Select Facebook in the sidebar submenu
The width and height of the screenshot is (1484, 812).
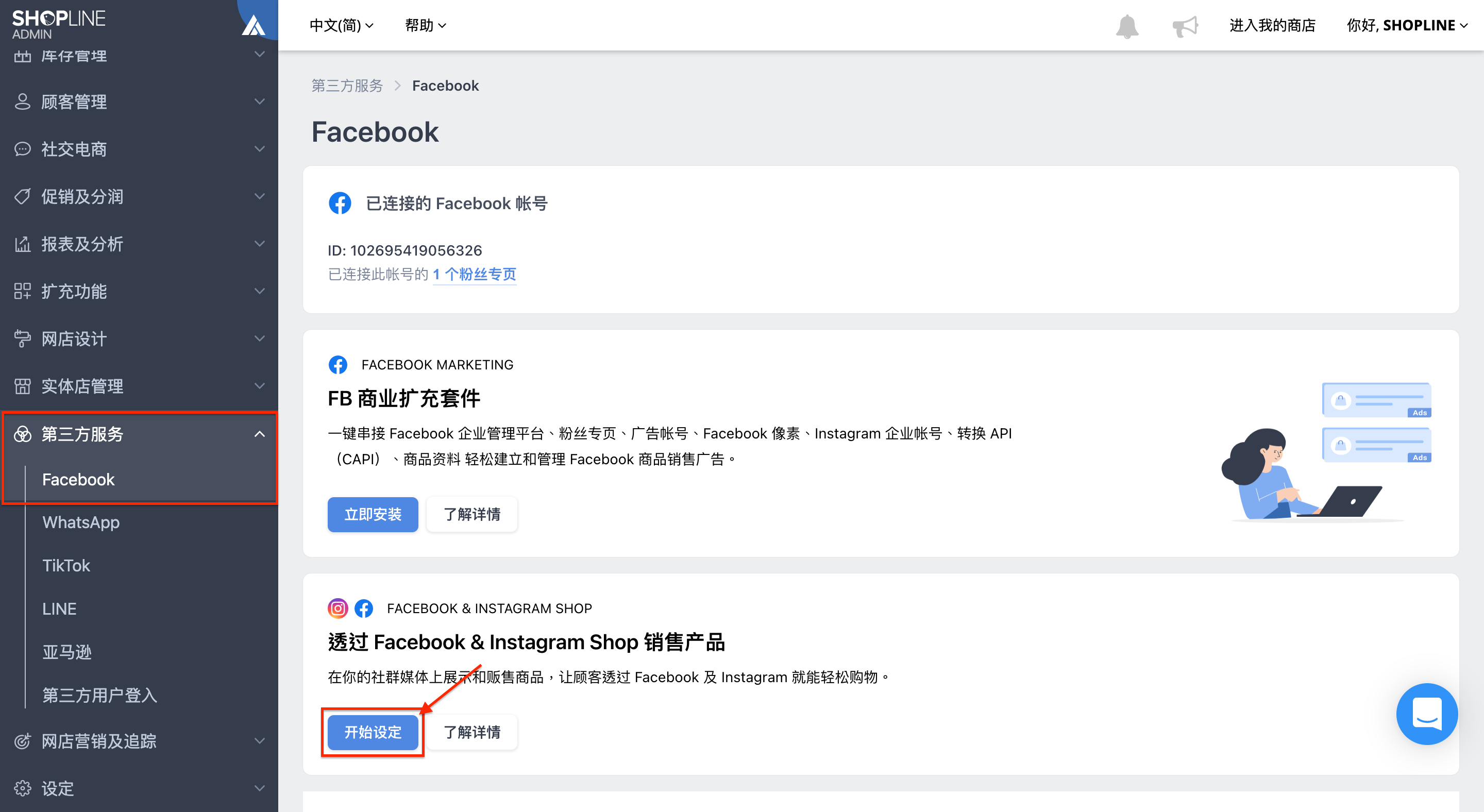click(78, 479)
